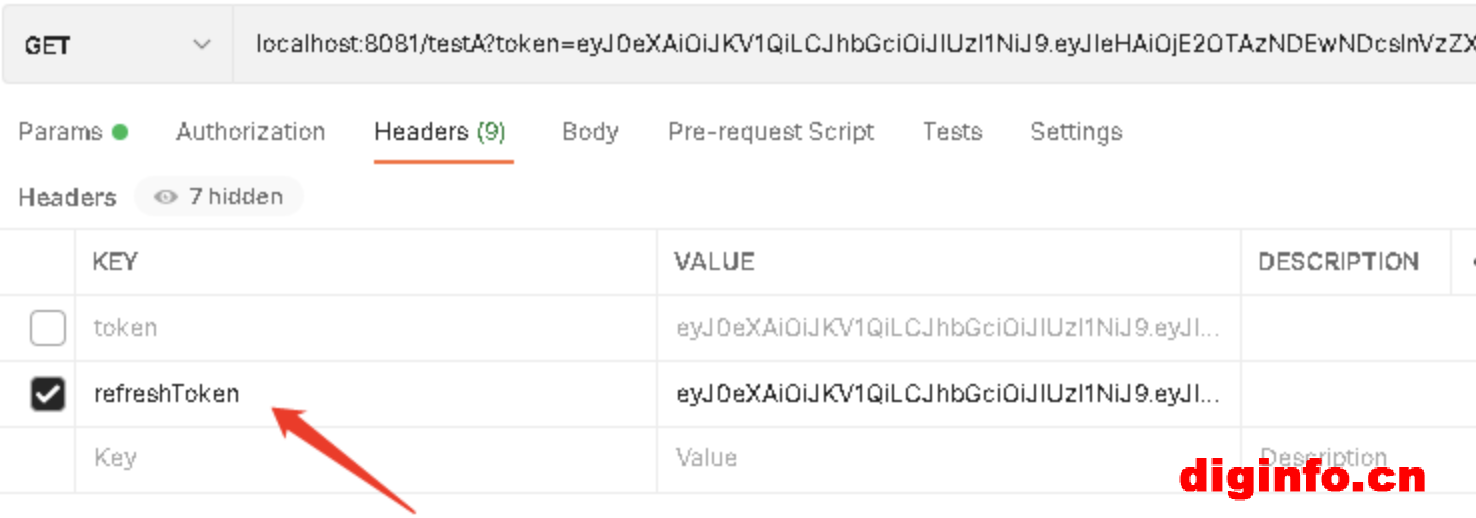
Task: Click the green Params indicator dot
Action: click(x=120, y=132)
